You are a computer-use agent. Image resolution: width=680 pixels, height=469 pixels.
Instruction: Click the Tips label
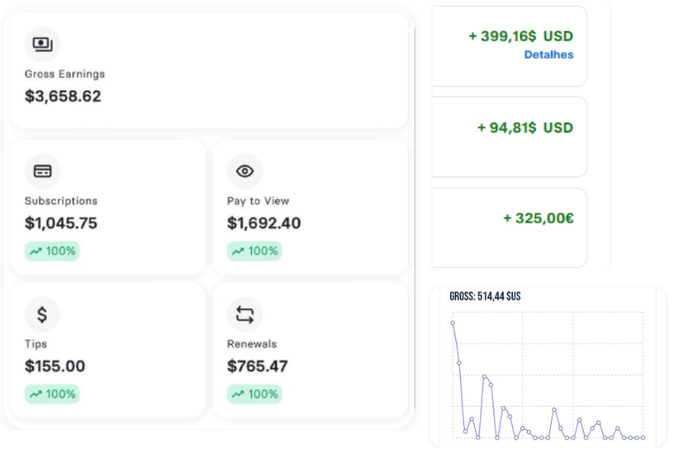click(x=36, y=344)
